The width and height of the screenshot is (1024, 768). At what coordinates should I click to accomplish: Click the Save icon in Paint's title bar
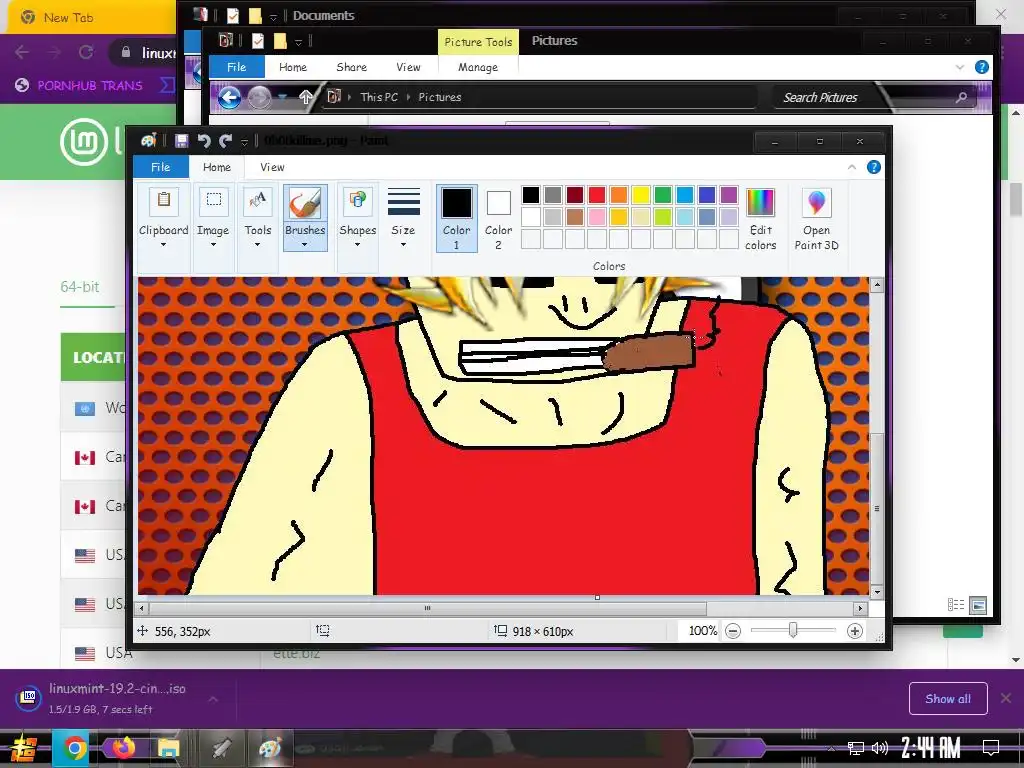(x=182, y=140)
